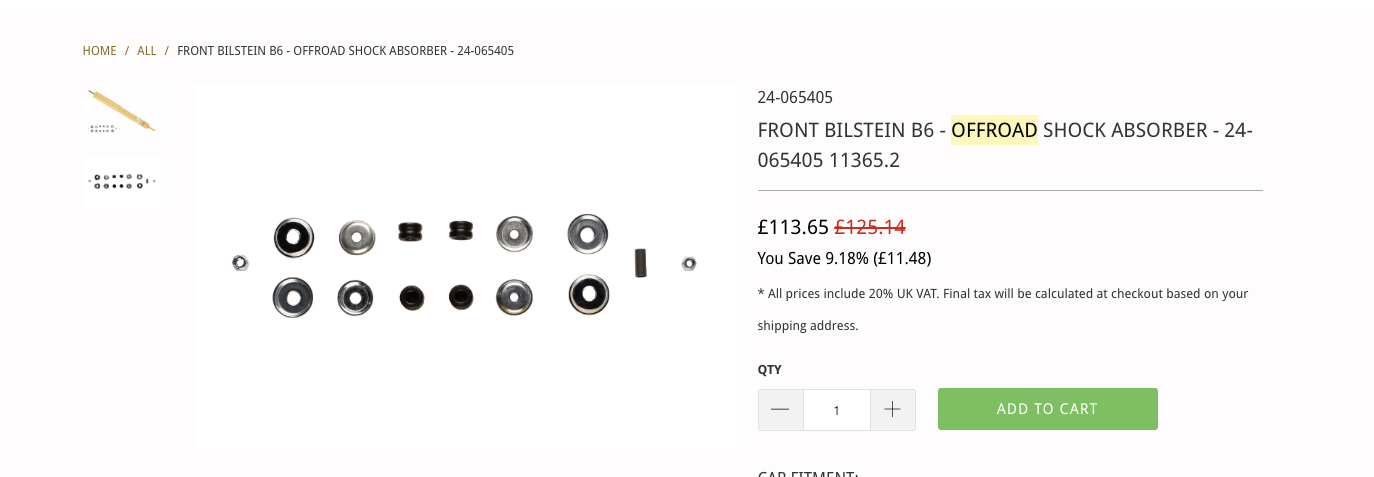
Task: Select the yellow shock absorber thumbnail
Action: (x=121, y=111)
